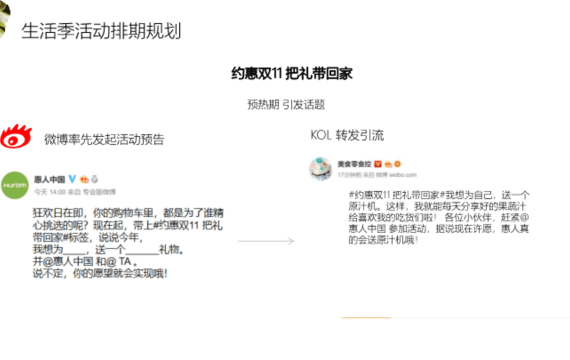Viewport: 570px width, 360px height.
Task: Click hashtag #约惠双11 把礼带回家# in KOL post
Action: (x=397, y=195)
